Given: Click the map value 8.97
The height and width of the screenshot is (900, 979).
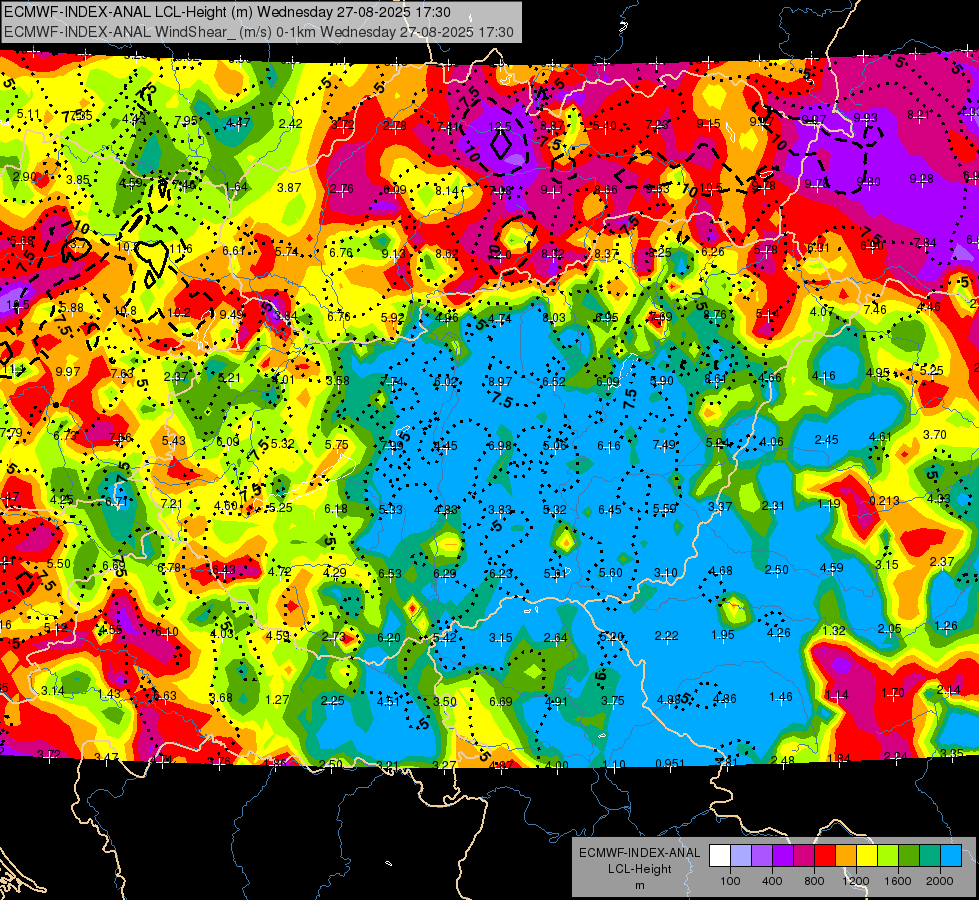Looking at the screenshot, I should click(x=500, y=381).
